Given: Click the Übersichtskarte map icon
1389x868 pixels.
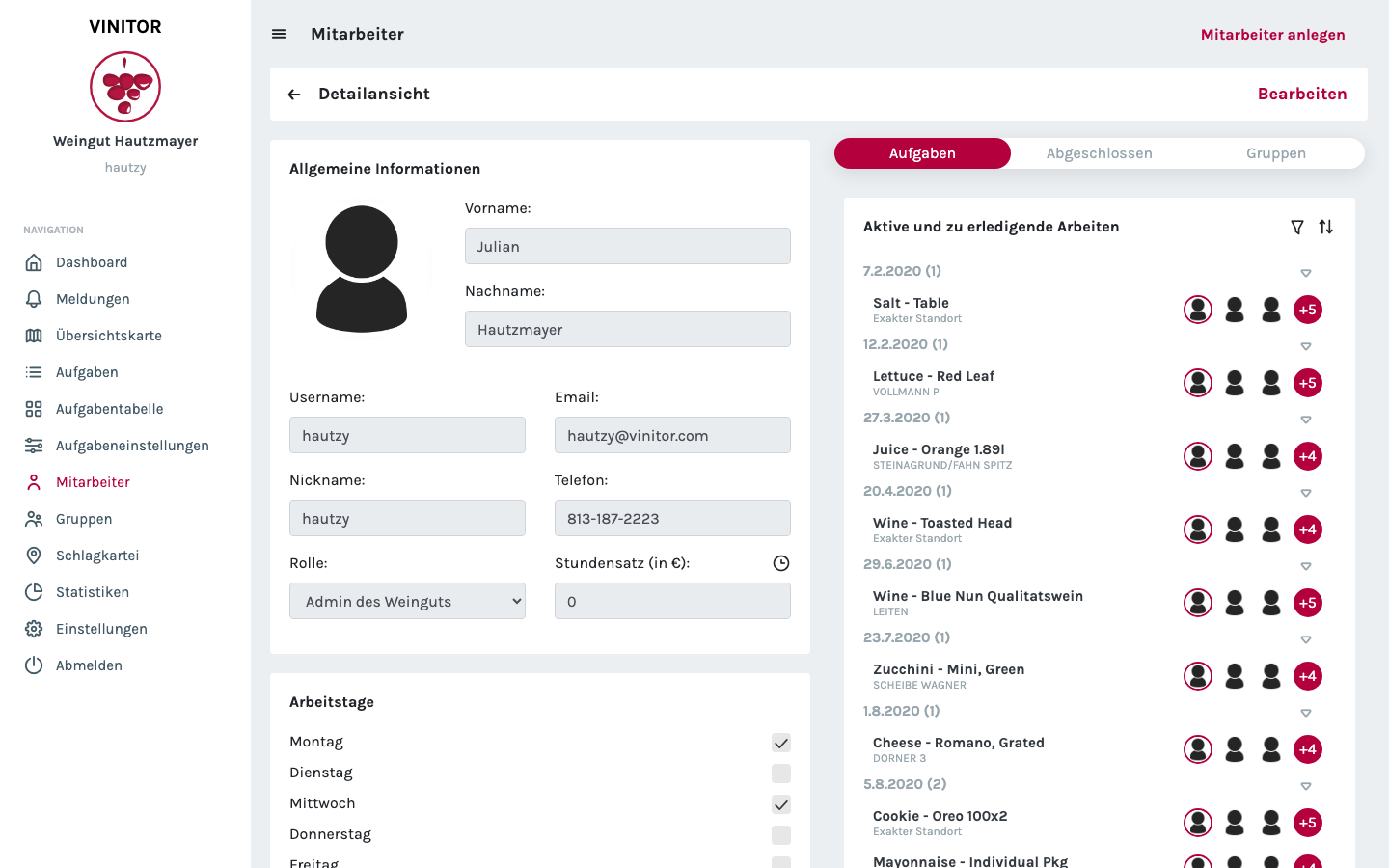Looking at the screenshot, I should pyautogui.click(x=34, y=336).
